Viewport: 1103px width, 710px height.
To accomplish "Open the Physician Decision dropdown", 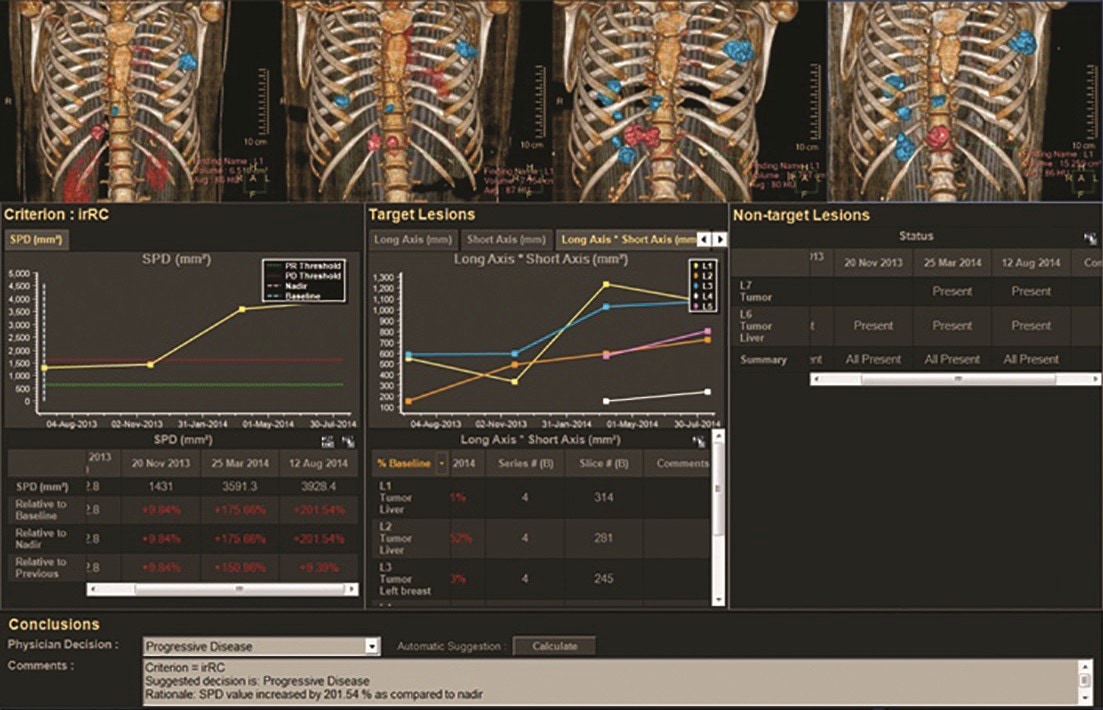I will pyautogui.click(x=373, y=646).
